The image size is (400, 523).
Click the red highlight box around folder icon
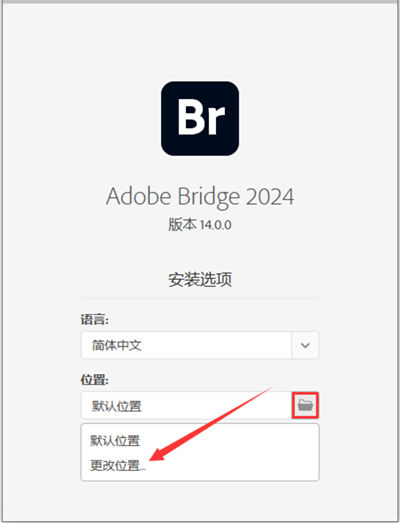pos(305,405)
